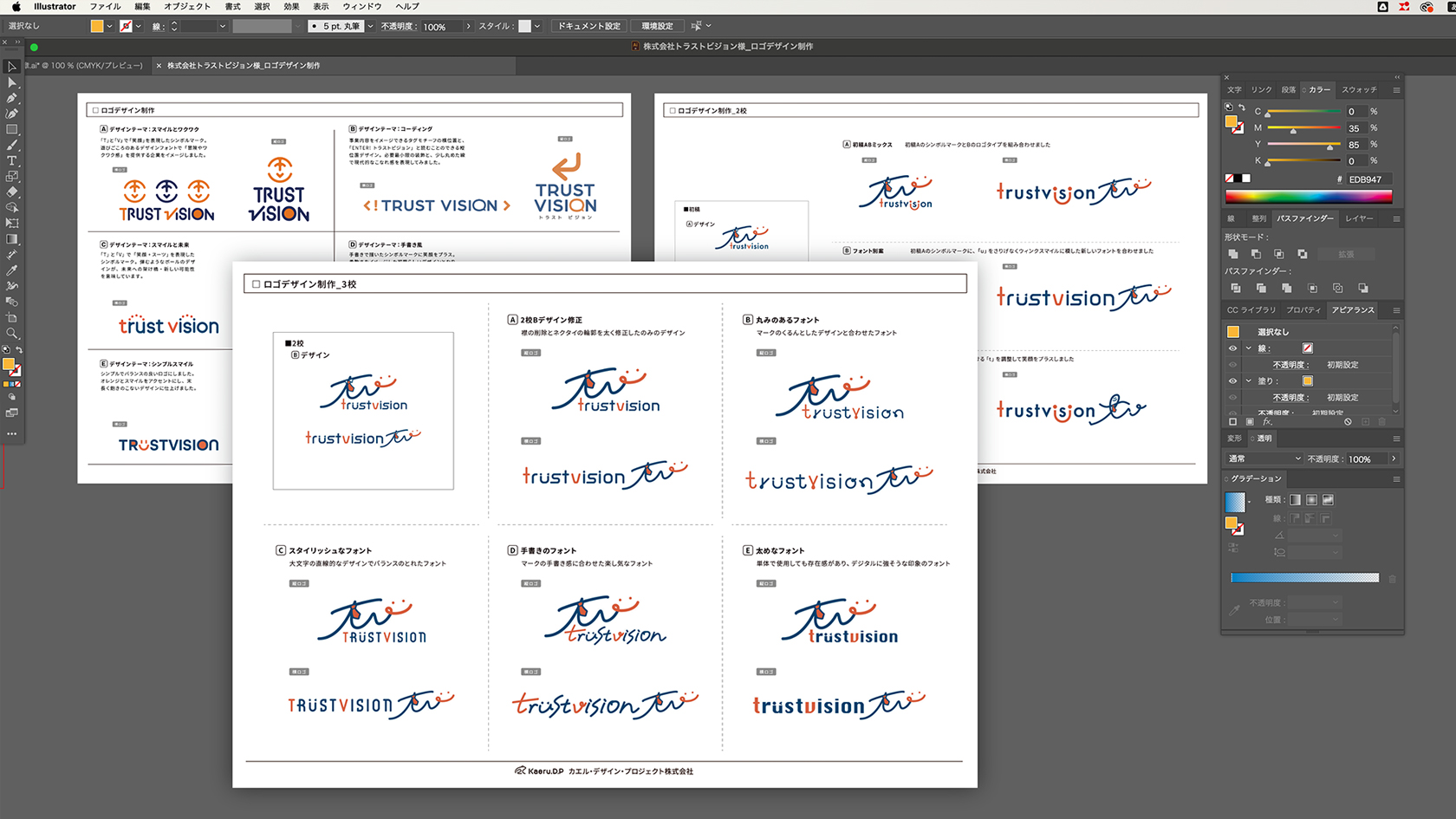
Task: Select the Rectangle tool
Action: (x=12, y=129)
